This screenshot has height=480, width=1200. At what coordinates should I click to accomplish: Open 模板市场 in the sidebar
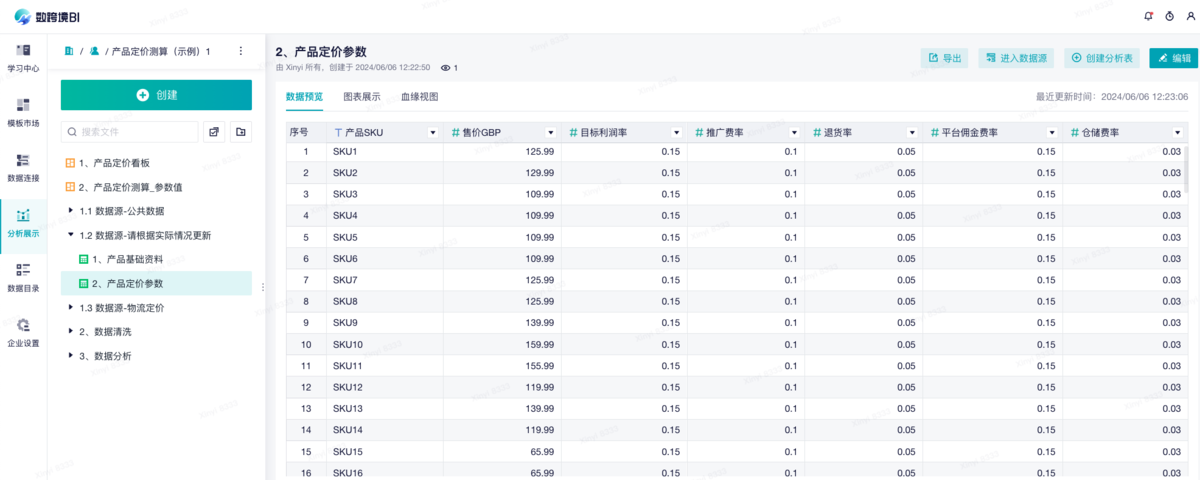tap(23, 112)
